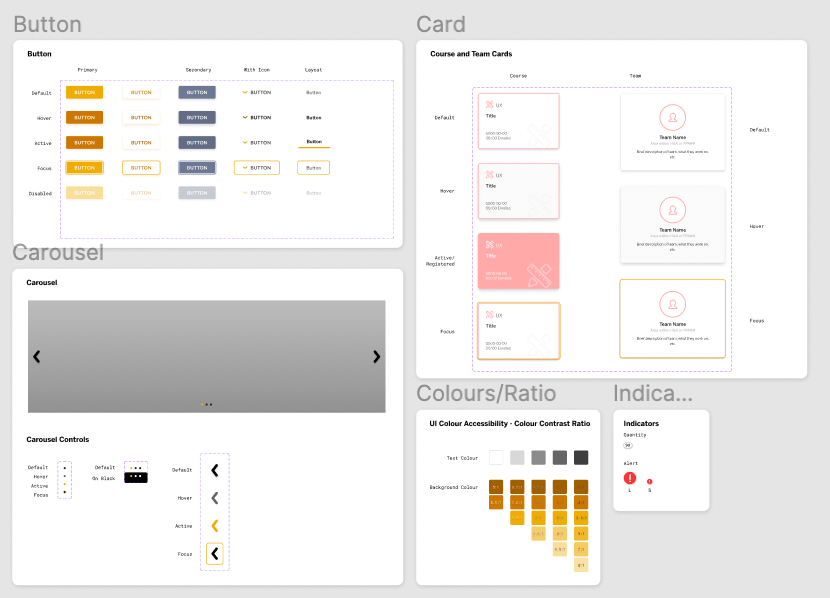
Task: Click the Hover row With Icon button
Action: [256, 117]
